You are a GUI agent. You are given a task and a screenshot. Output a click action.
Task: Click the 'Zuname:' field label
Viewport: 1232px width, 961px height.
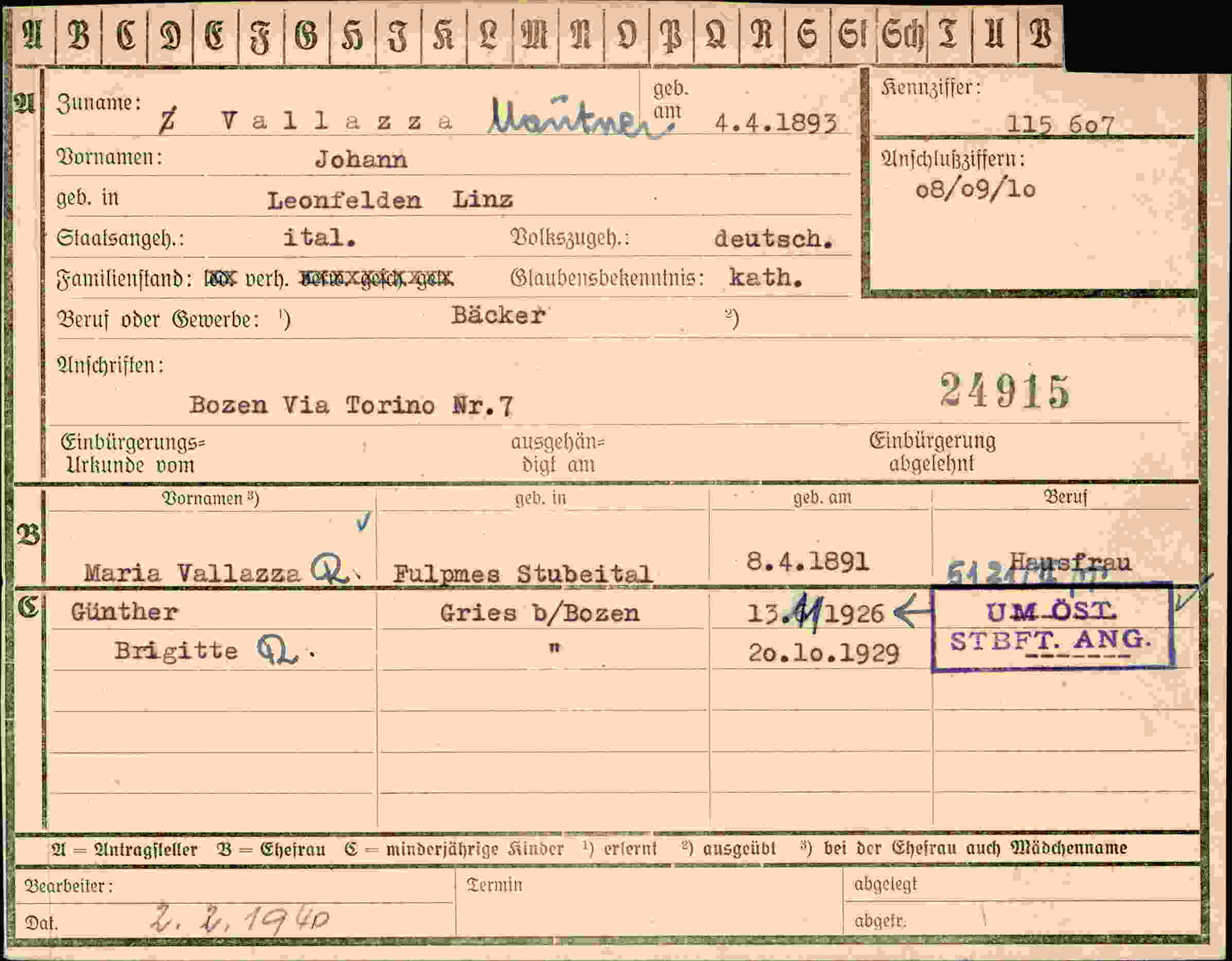point(99,103)
